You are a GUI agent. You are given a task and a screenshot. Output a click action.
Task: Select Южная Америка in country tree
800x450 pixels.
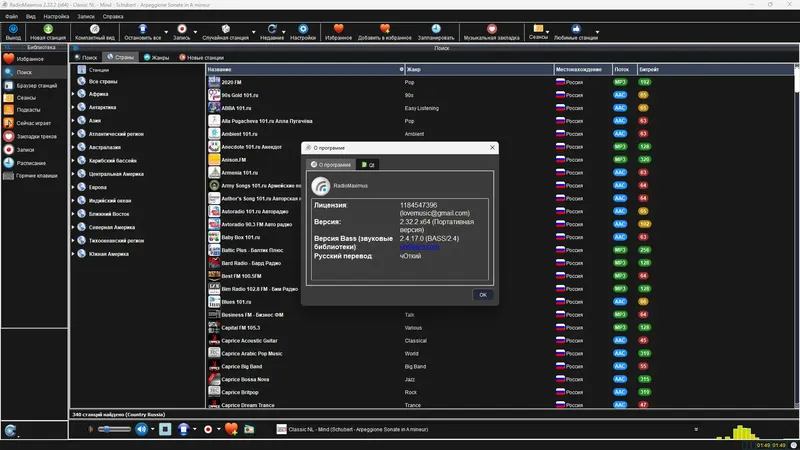click(108, 254)
